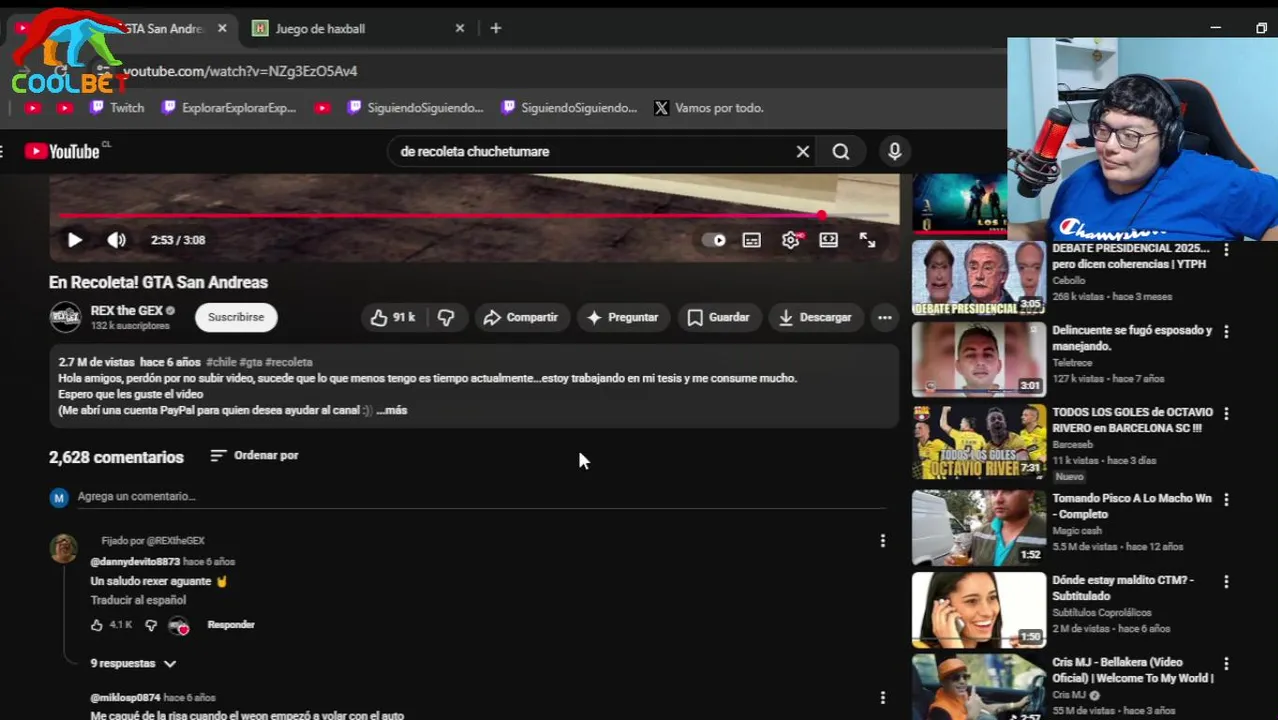Clear the search box with X
This screenshot has width=1278, height=720.
click(x=802, y=151)
